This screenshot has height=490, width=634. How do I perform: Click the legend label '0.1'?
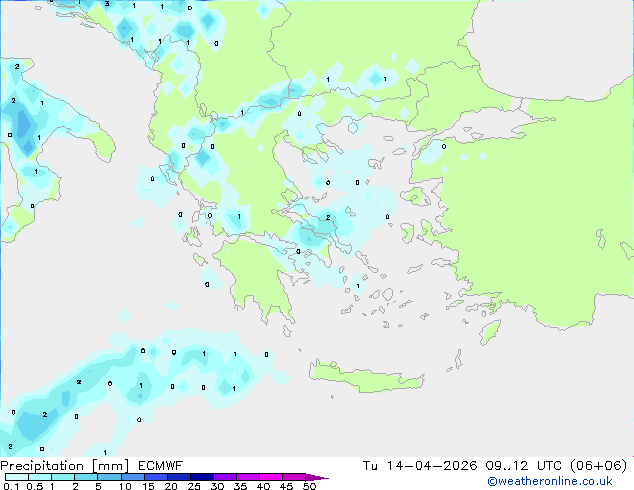11,486
